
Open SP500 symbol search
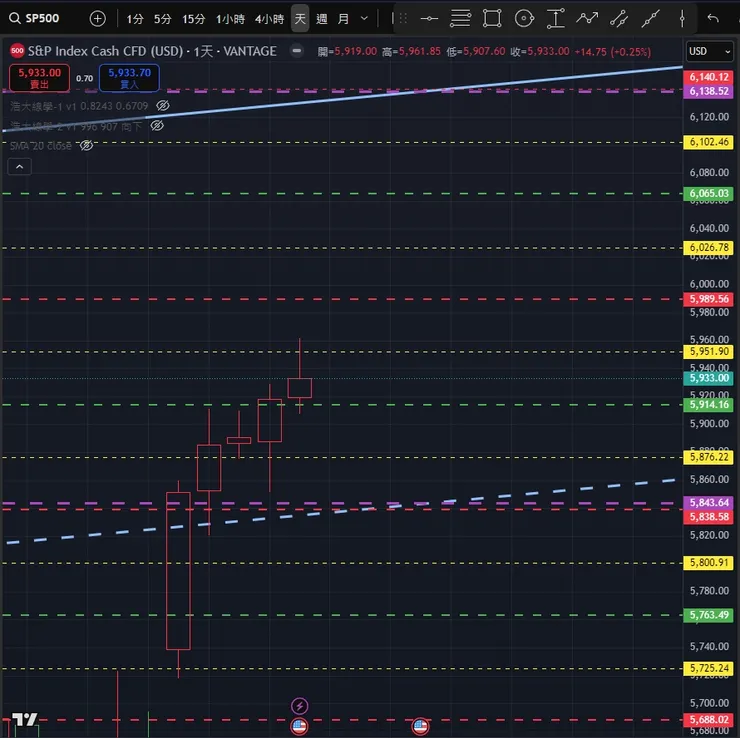[34, 18]
